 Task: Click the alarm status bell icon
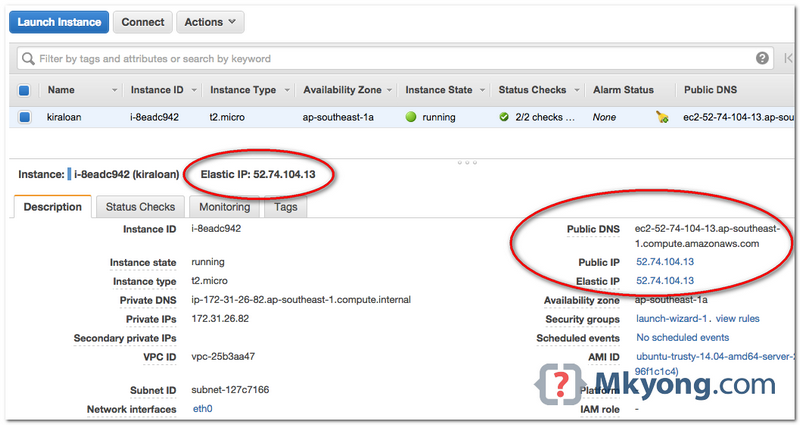(661, 117)
